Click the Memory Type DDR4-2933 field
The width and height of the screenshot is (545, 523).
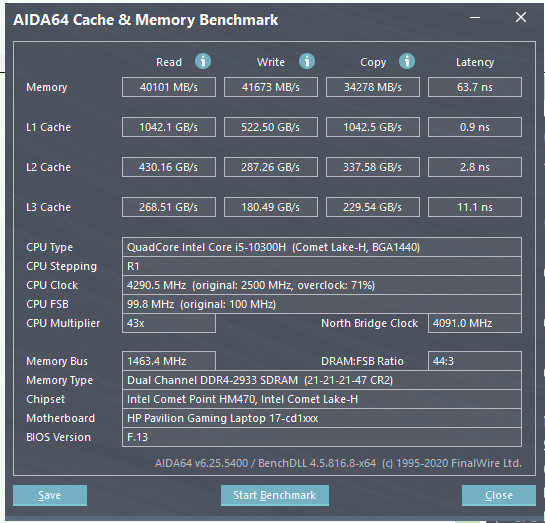[x=322, y=380]
